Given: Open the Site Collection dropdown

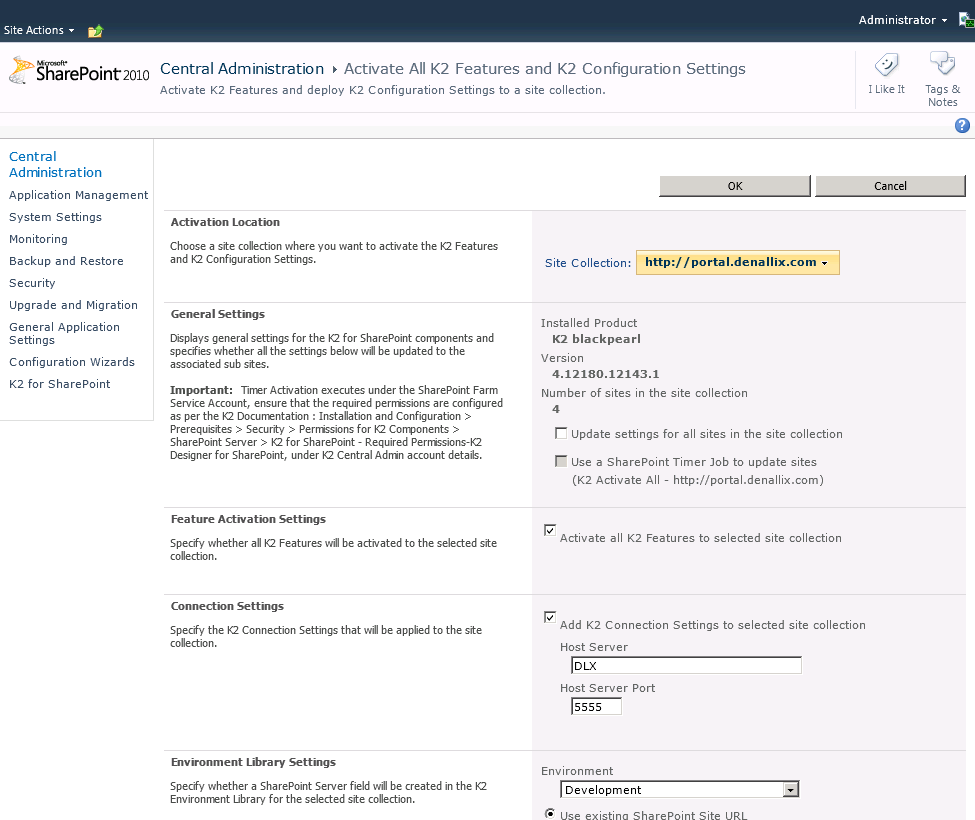Looking at the screenshot, I should [x=737, y=263].
